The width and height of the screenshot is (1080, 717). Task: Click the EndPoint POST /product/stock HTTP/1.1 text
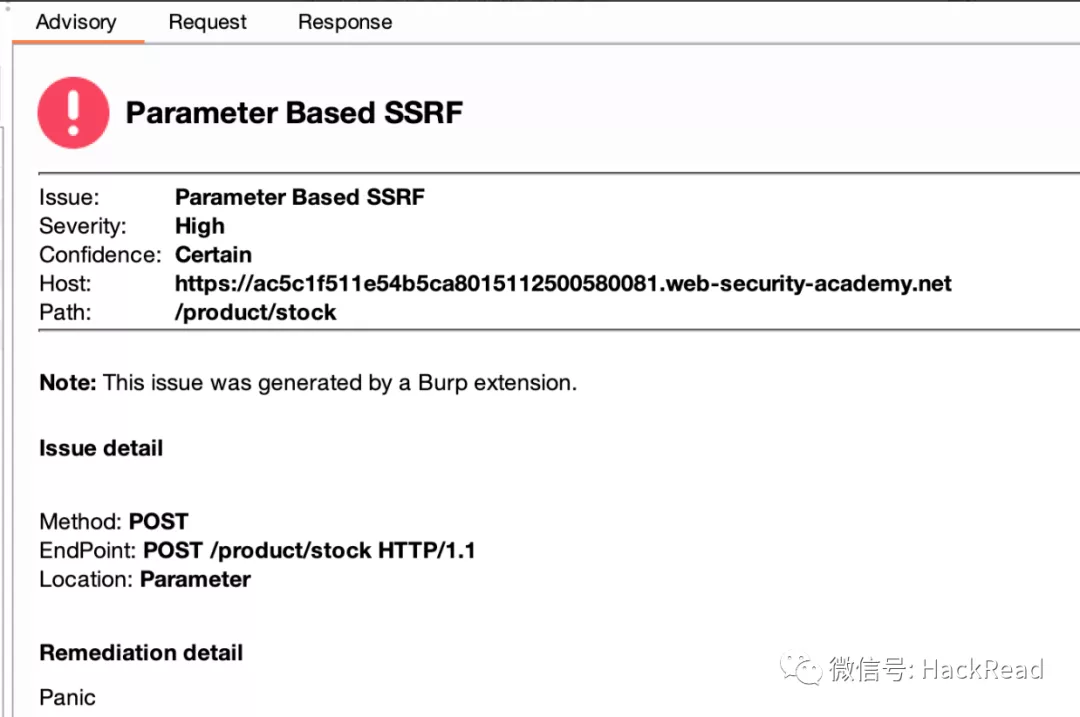(x=257, y=550)
